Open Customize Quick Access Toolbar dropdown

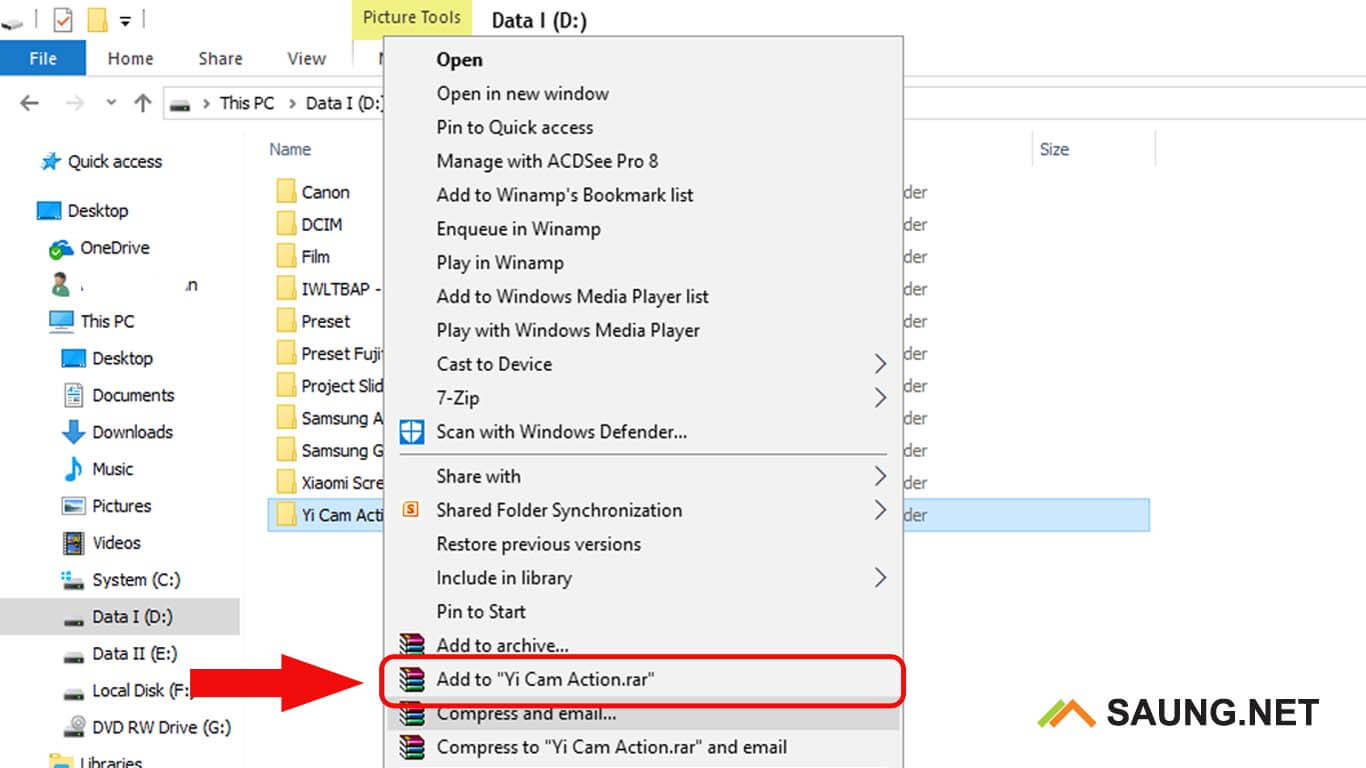tap(125, 19)
